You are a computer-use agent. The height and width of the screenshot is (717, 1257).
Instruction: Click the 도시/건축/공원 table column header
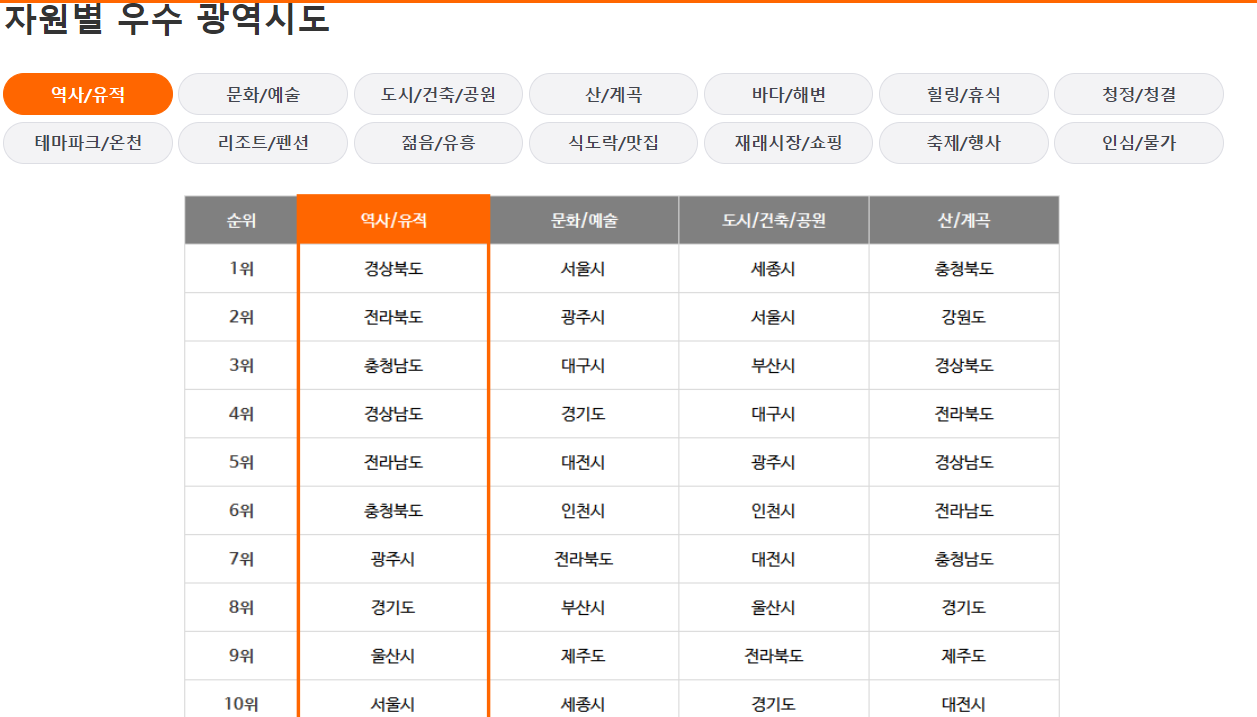tap(774, 220)
